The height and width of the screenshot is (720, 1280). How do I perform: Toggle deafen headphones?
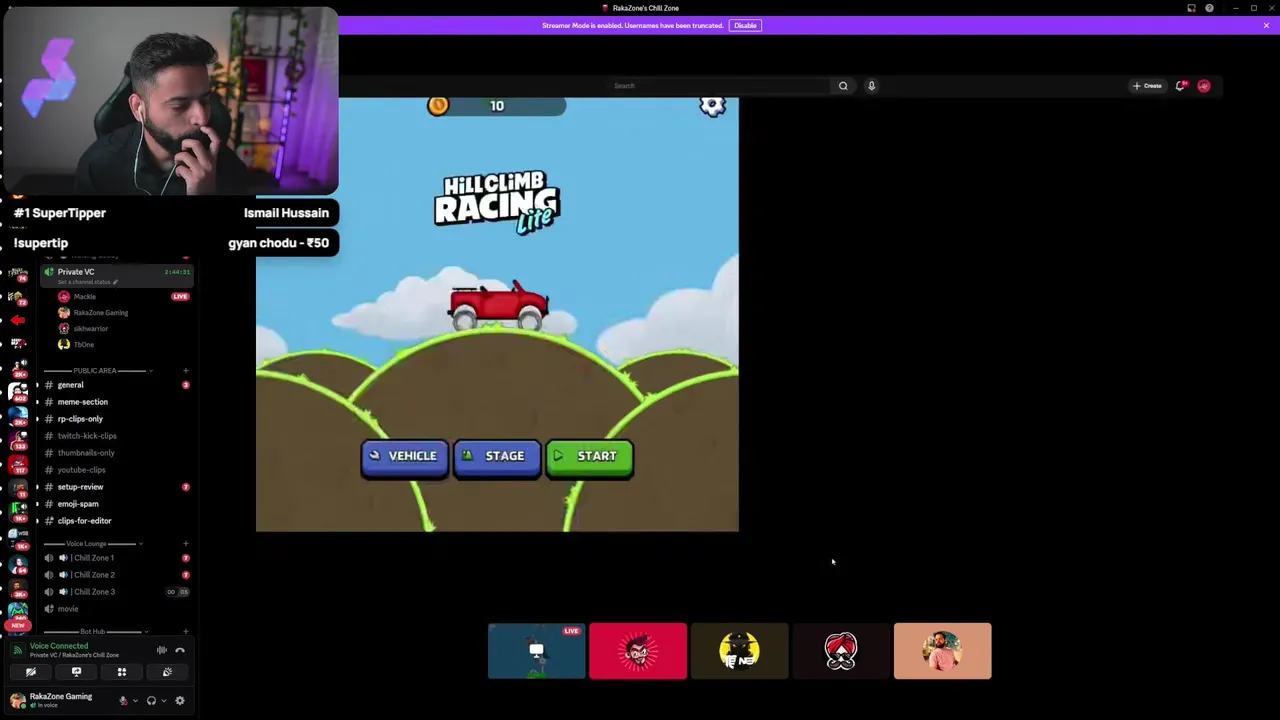151,701
